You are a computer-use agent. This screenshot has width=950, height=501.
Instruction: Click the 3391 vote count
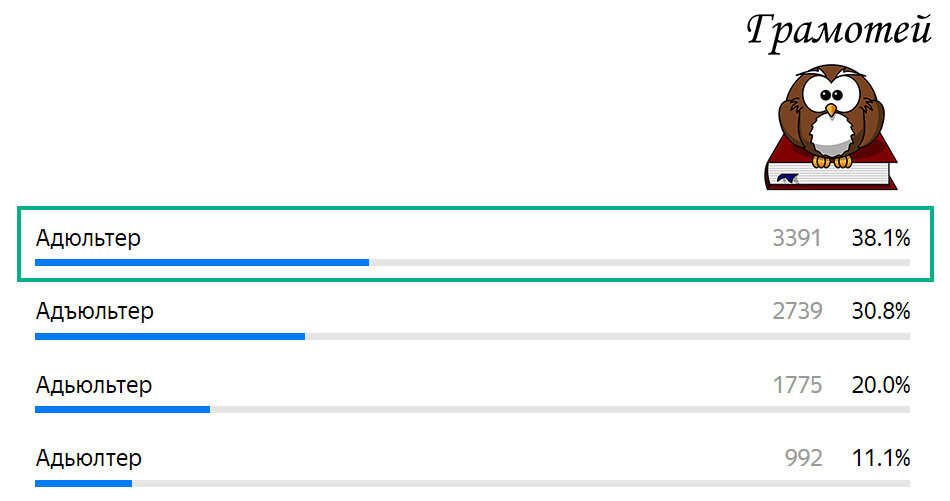click(796, 238)
